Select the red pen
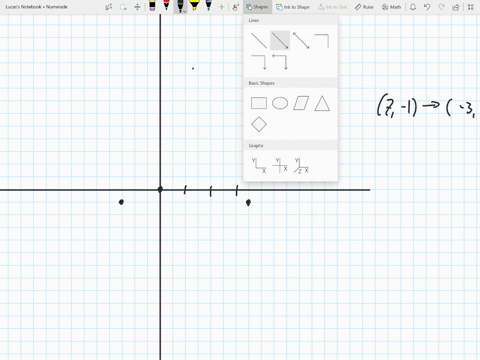 (166, 5)
